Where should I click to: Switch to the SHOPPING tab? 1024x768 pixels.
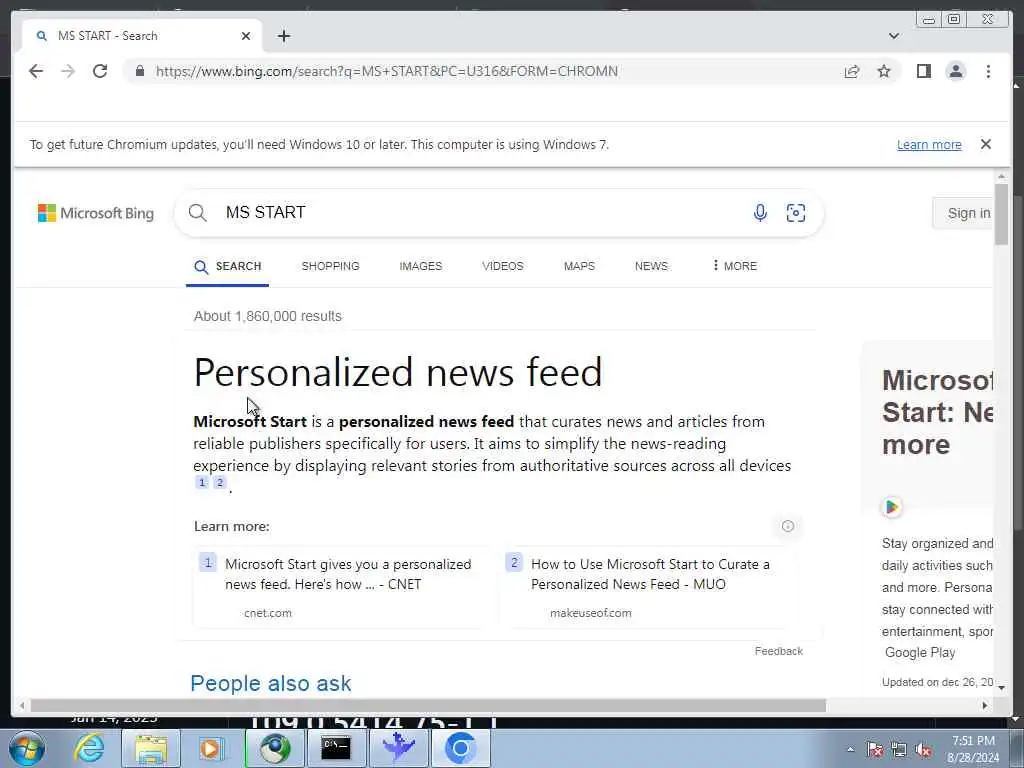point(330,266)
